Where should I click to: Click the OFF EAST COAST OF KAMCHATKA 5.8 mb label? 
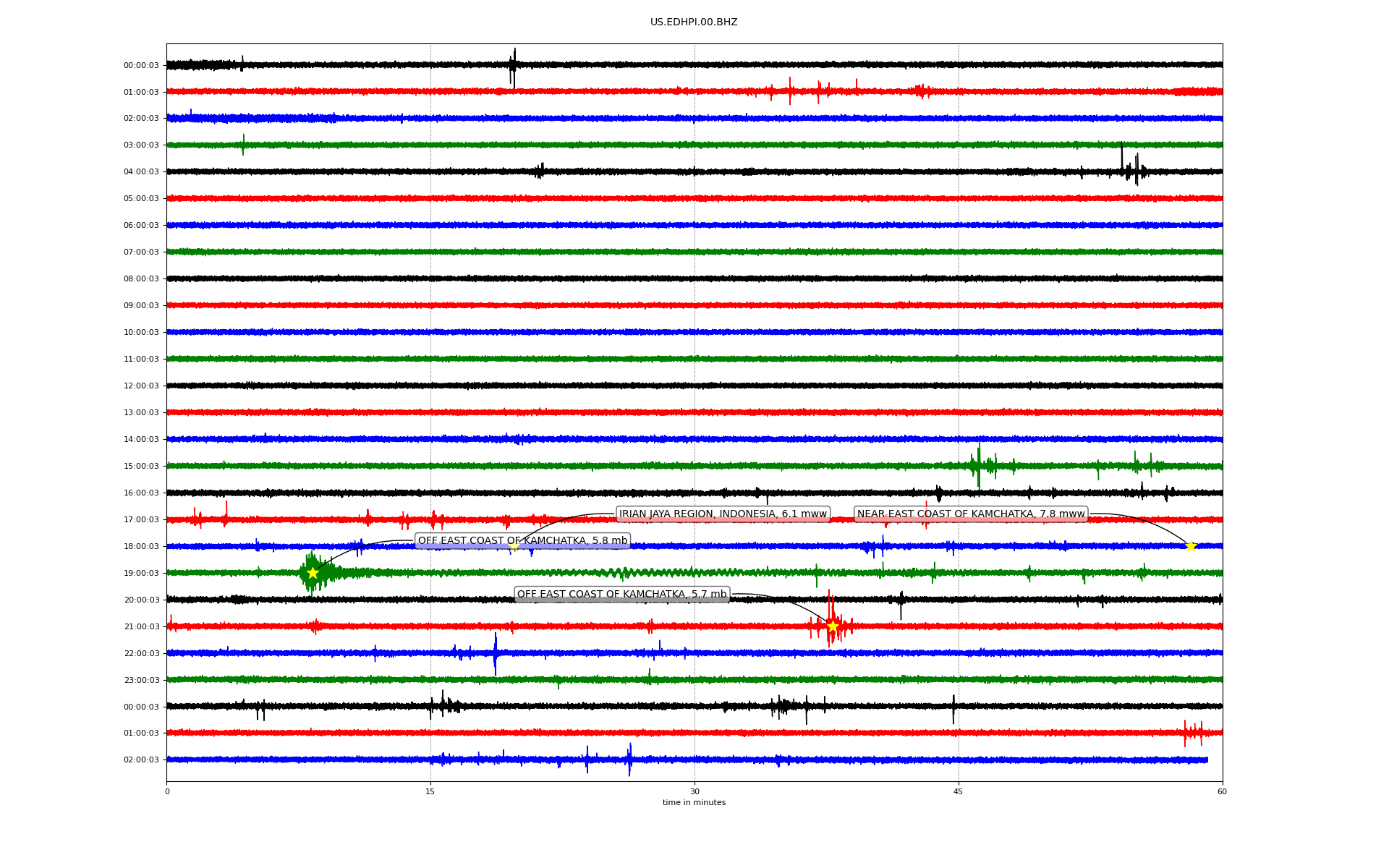pyautogui.click(x=522, y=541)
